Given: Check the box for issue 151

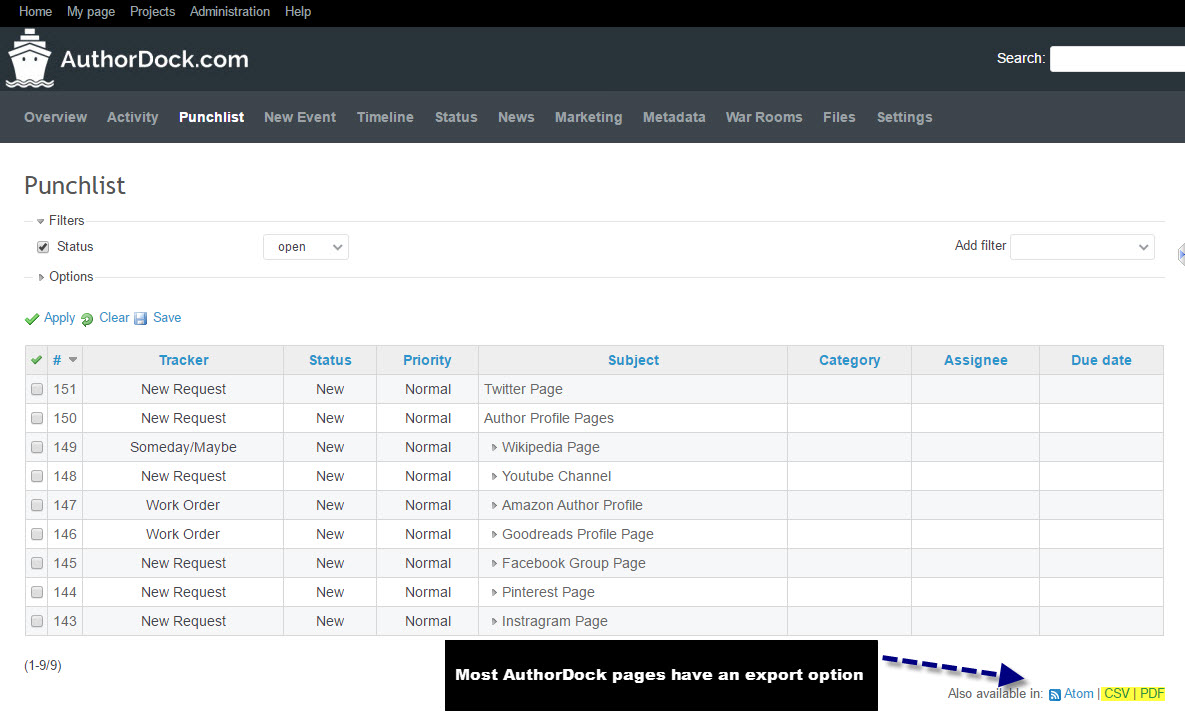Looking at the screenshot, I should 36,389.
